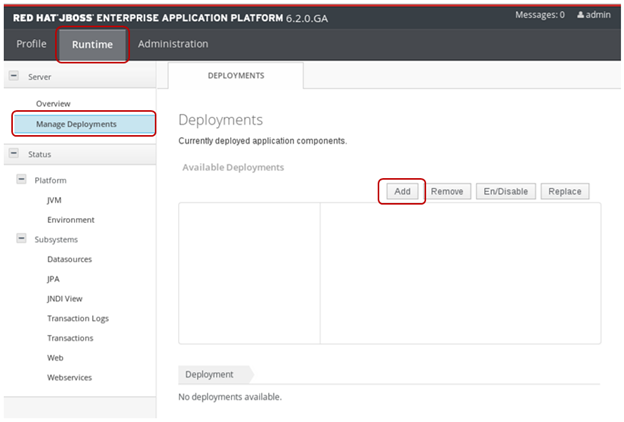Open Datasources subsystem
The image size is (624, 422).
coord(69,259)
